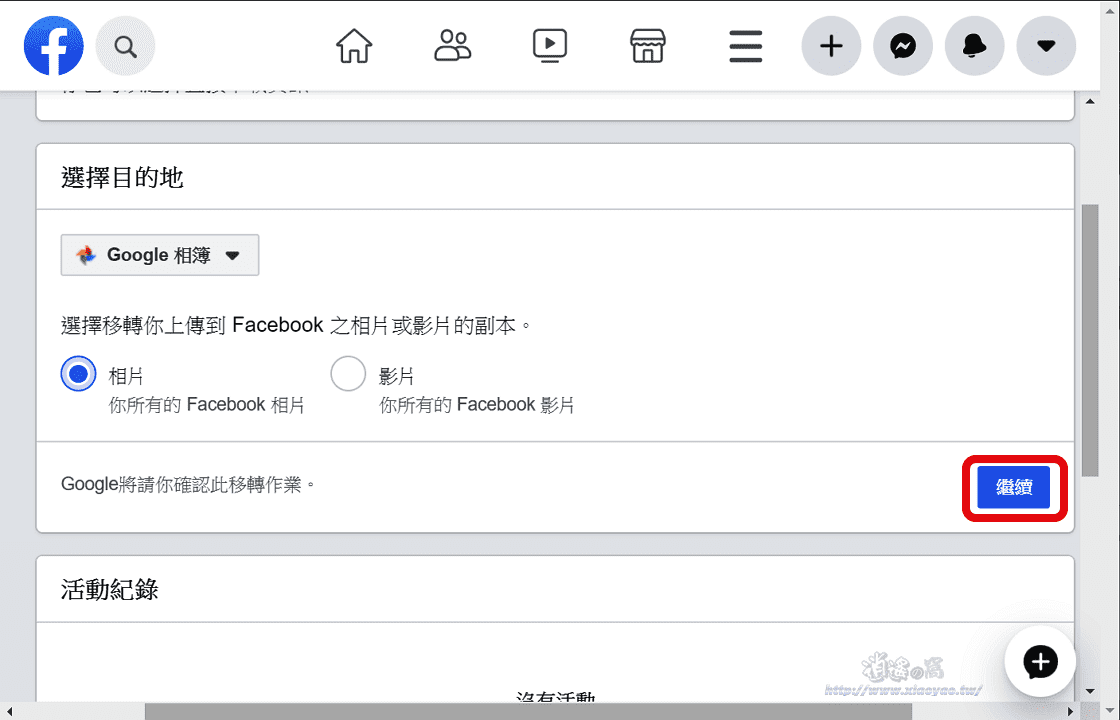Click the Create plus button in top bar
Image resolution: width=1120 pixels, height=720 pixels.
tap(831, 46)
